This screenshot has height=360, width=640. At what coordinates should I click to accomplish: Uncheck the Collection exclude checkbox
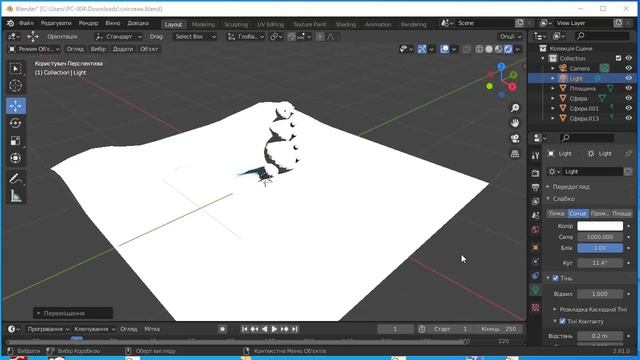(618, 58)
